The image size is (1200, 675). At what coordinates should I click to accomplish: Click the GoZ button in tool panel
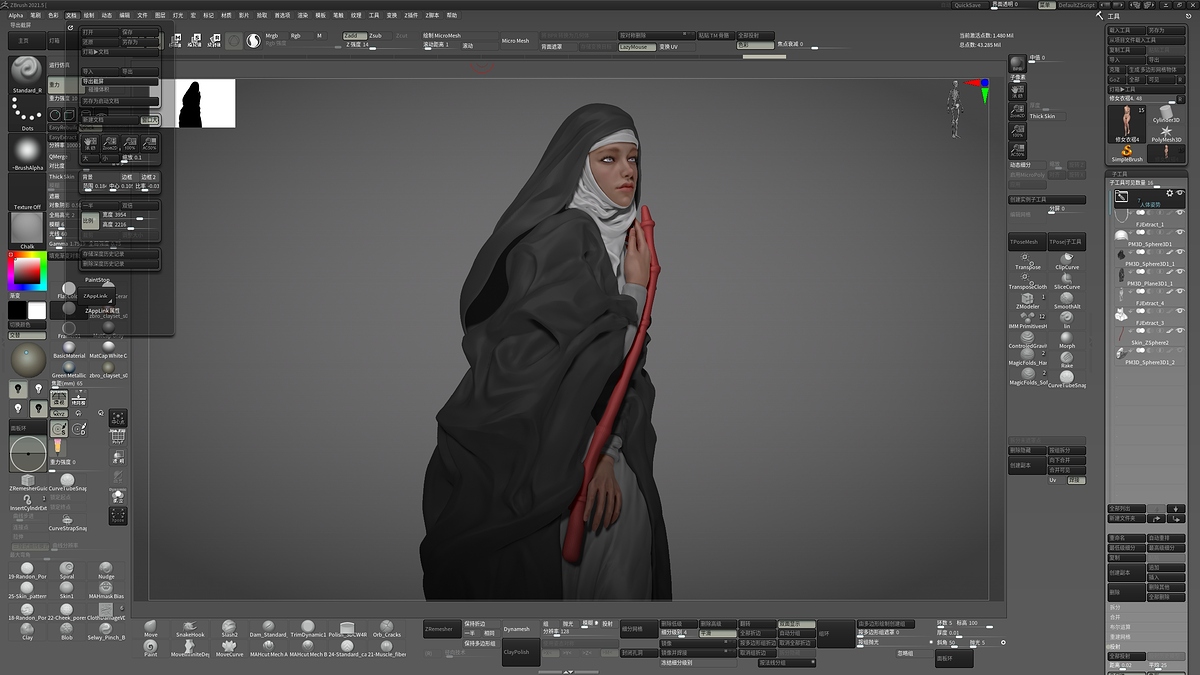click(1116, 79)
